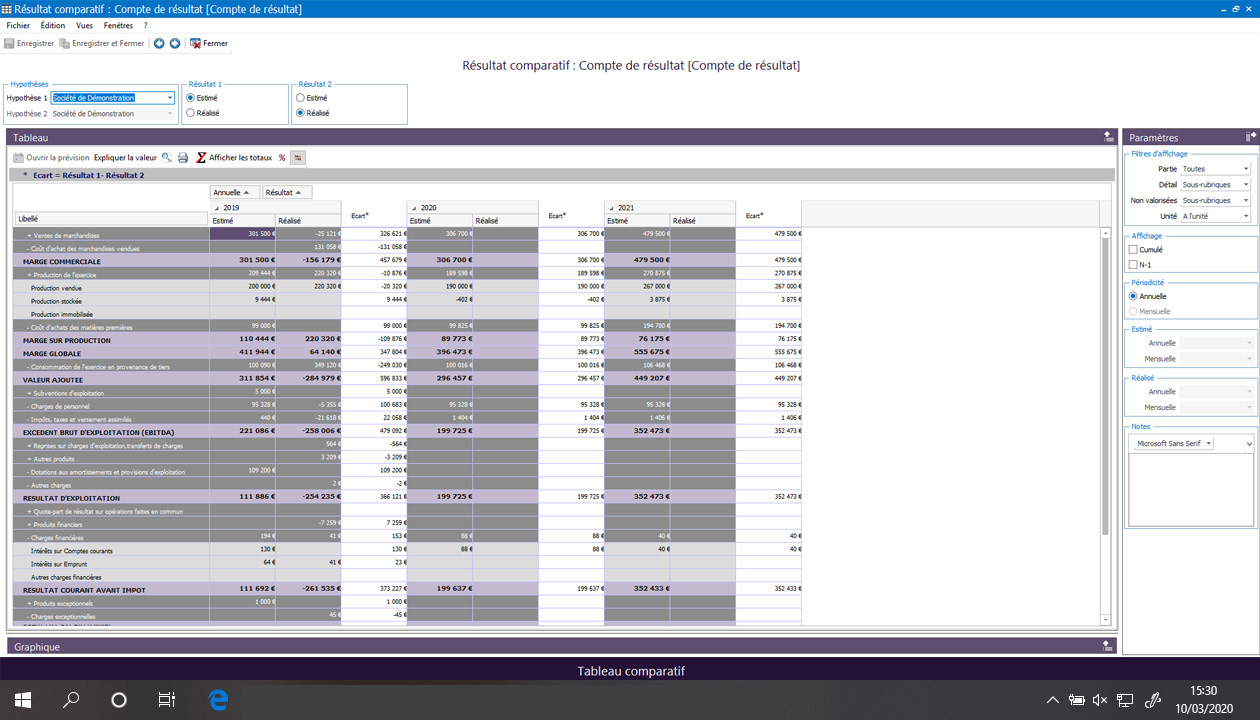This screenshot has width=1260, height=720.
Task: Open Cortana circle icon on taskbar
Action: (x=119, y=700)
